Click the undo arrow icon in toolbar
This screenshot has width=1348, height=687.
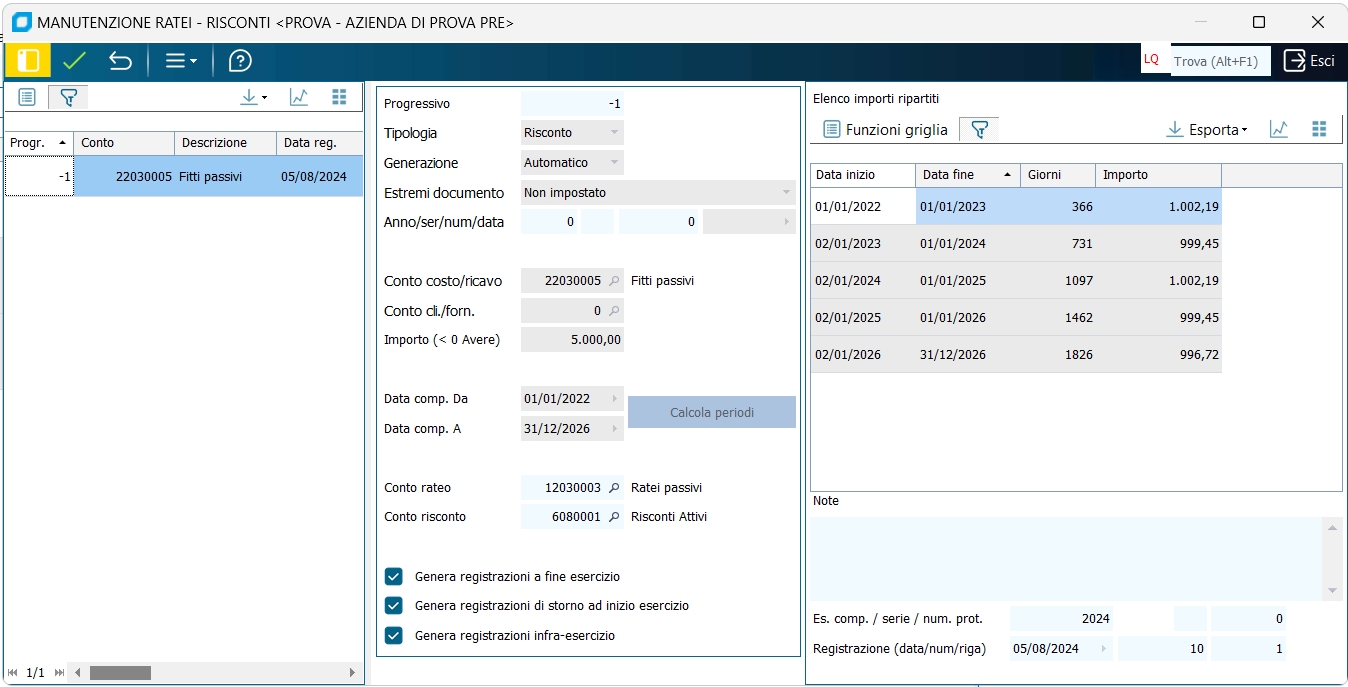120,61
